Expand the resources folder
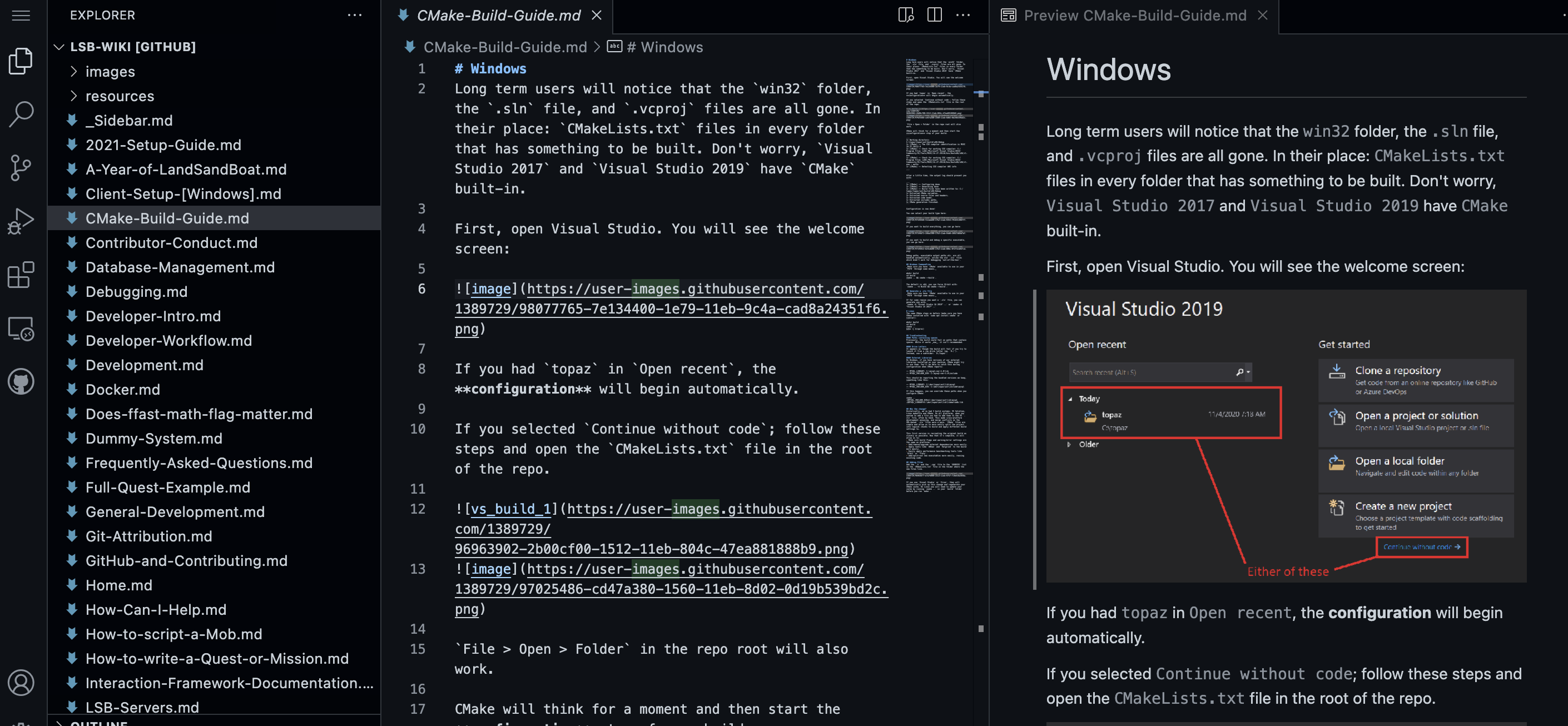Image resolution: width=1568 pixels, height=726 pixels. coord(120,96)
